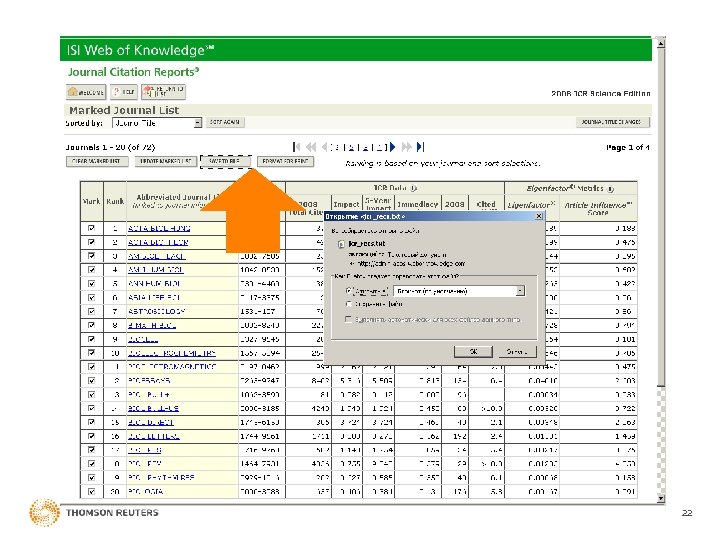Open the 'Sorted by' Journal Title dropdown
Viewport: 720px width, 540px height.
tap(157, 123)
